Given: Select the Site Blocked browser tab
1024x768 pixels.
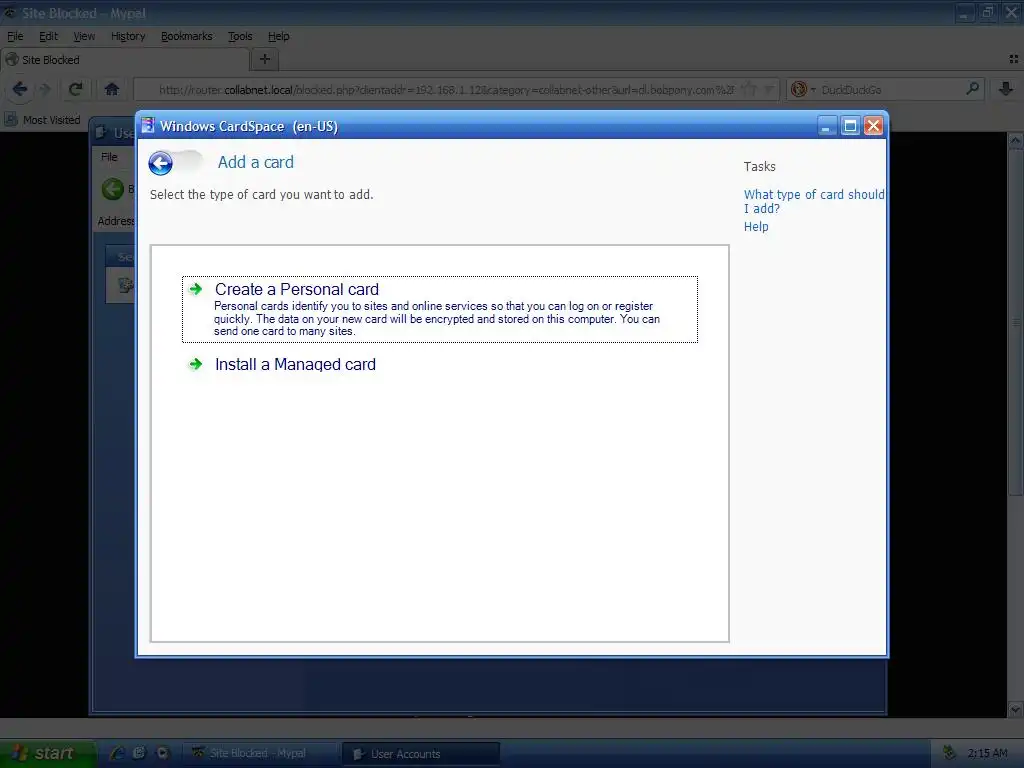Looking at the screenshot, I should (x=125, y=60).
